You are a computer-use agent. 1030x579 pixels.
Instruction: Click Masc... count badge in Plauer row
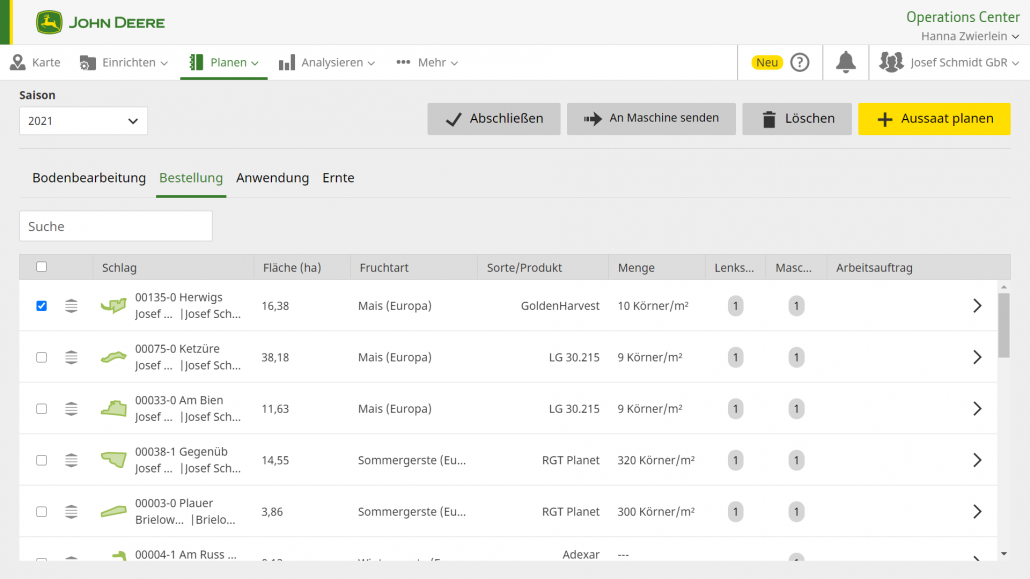pos(796,511)
